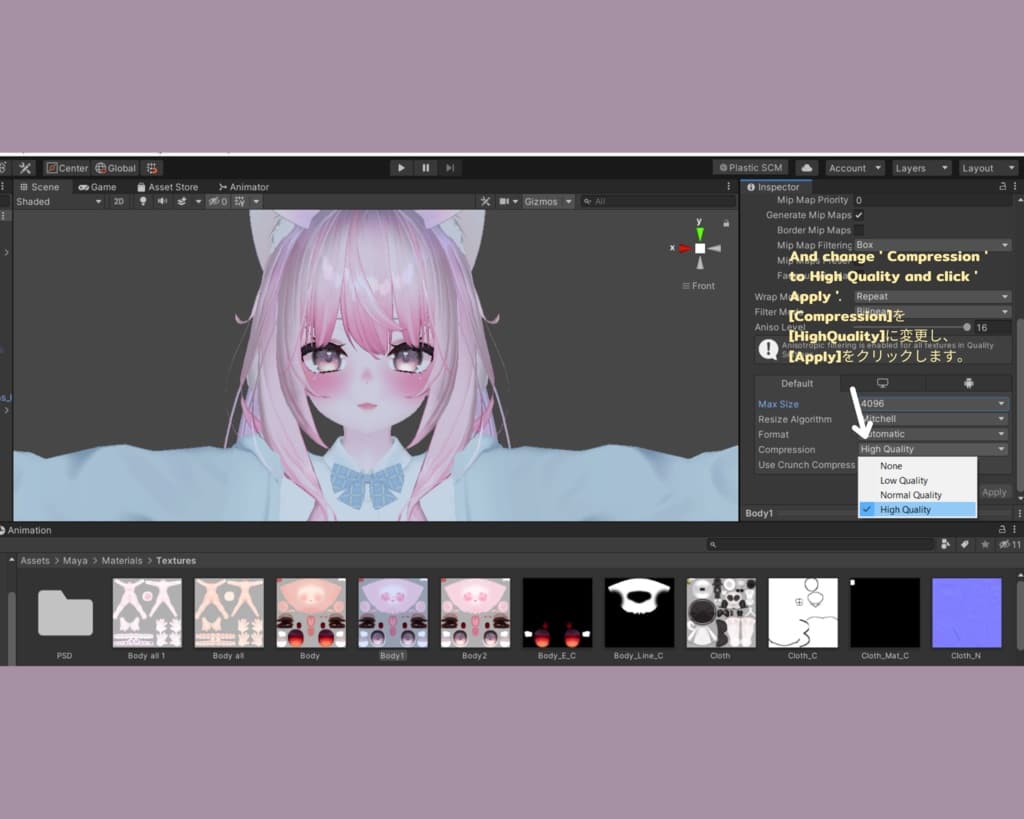Screen dimensions: 1024x819
Task: Open the cloud services icon
Action: (x=807, y=168)
